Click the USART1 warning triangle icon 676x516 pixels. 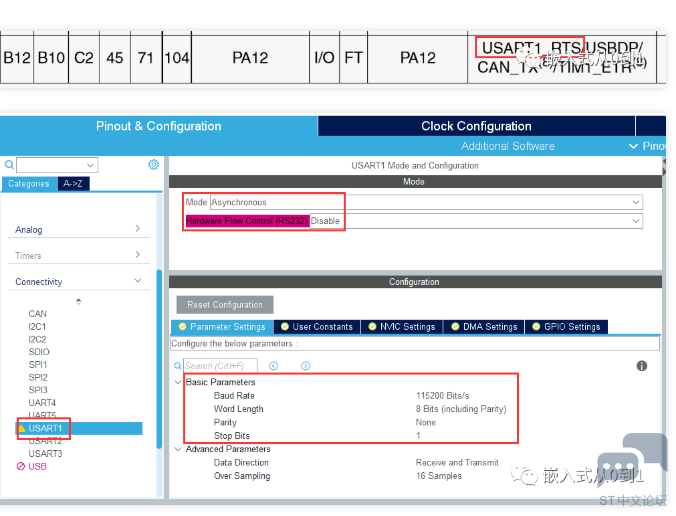point(22,428)
